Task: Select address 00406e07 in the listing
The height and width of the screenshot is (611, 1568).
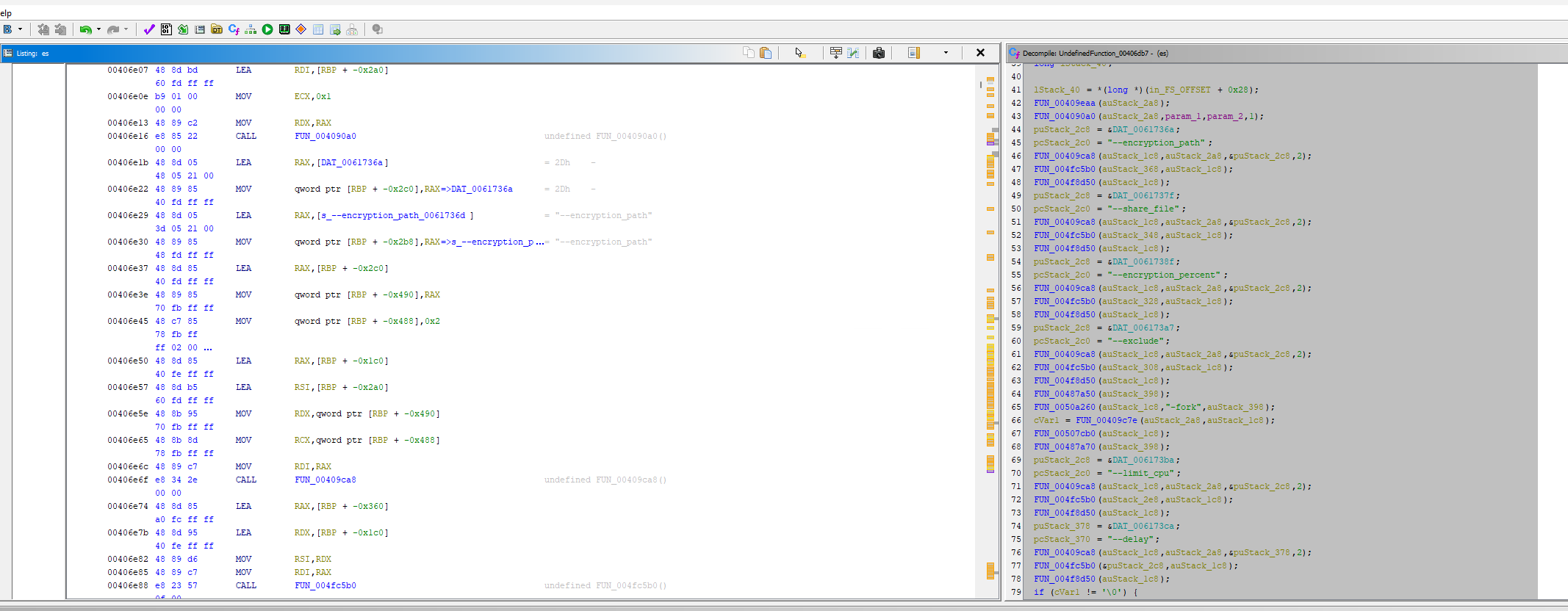Action: click(127, 70)
